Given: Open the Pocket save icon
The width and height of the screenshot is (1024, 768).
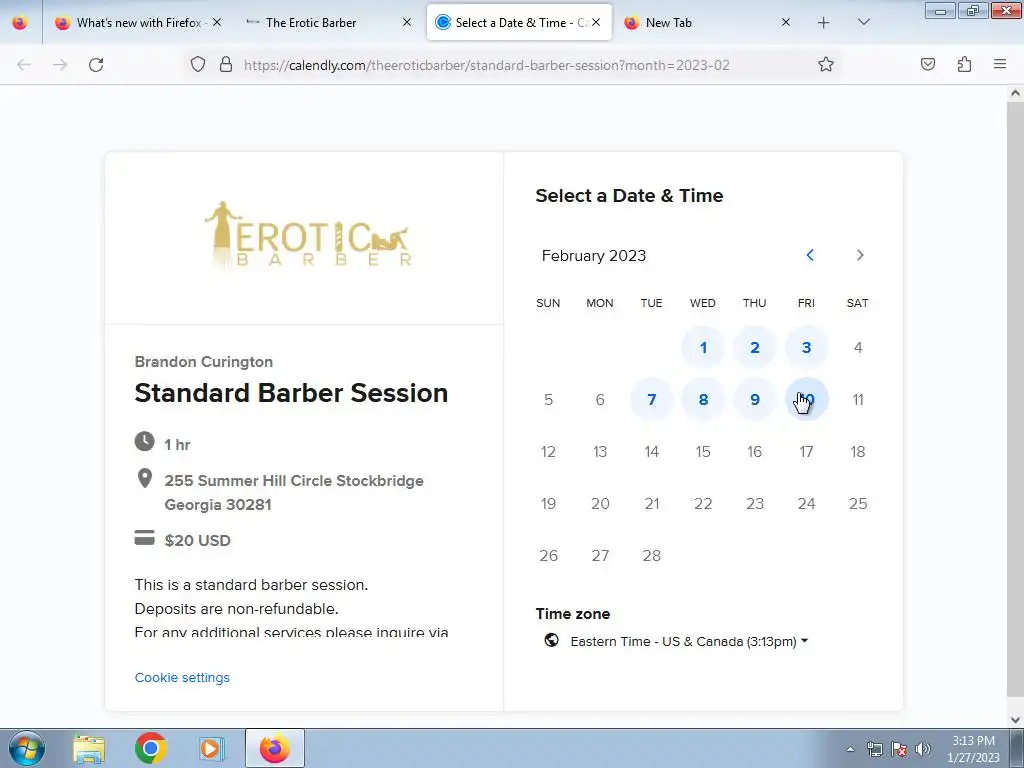Looking at the screenshot, I should [x=927, y=64].
